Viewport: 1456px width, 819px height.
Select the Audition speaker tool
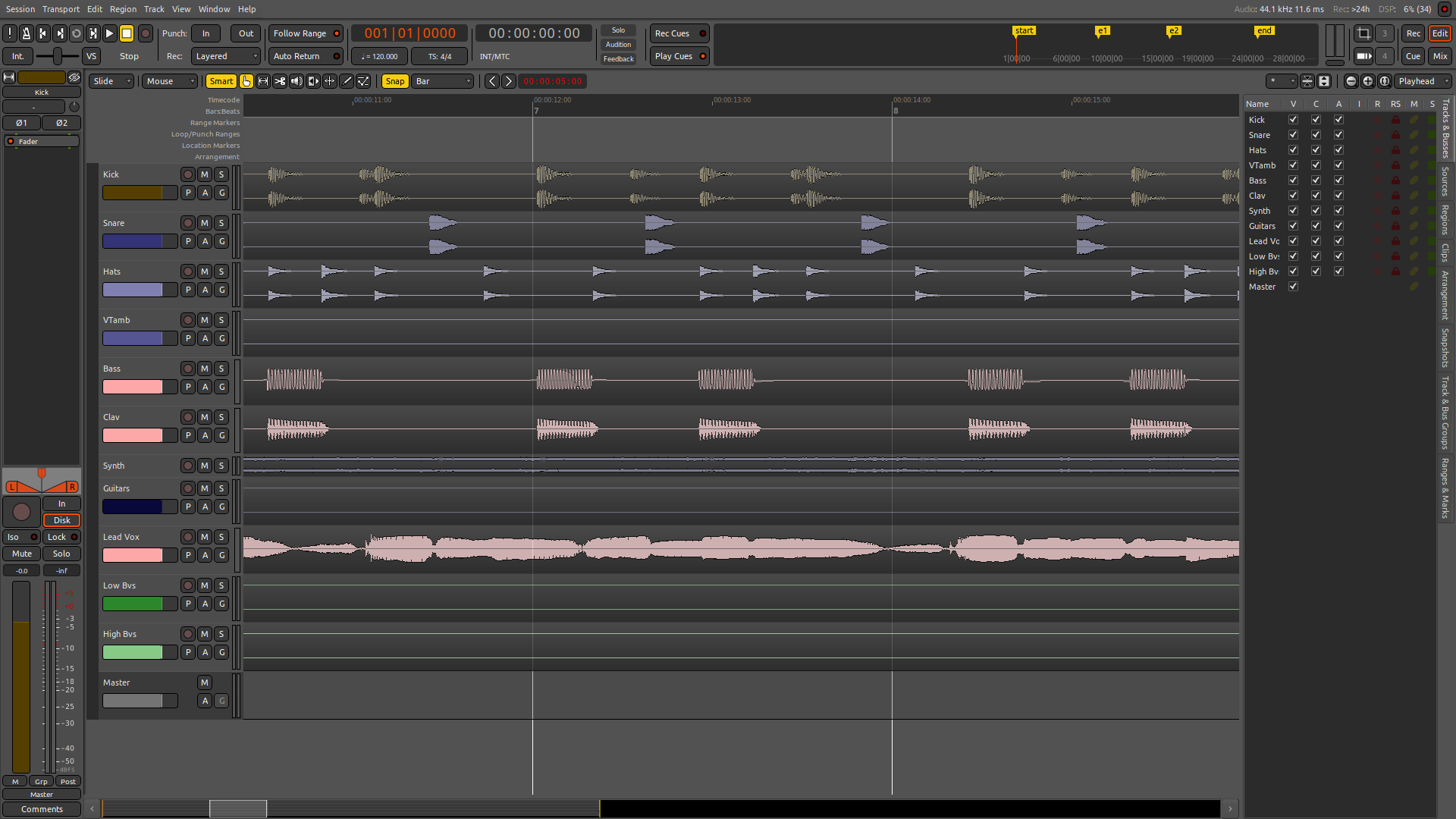[x=297, y=81]
